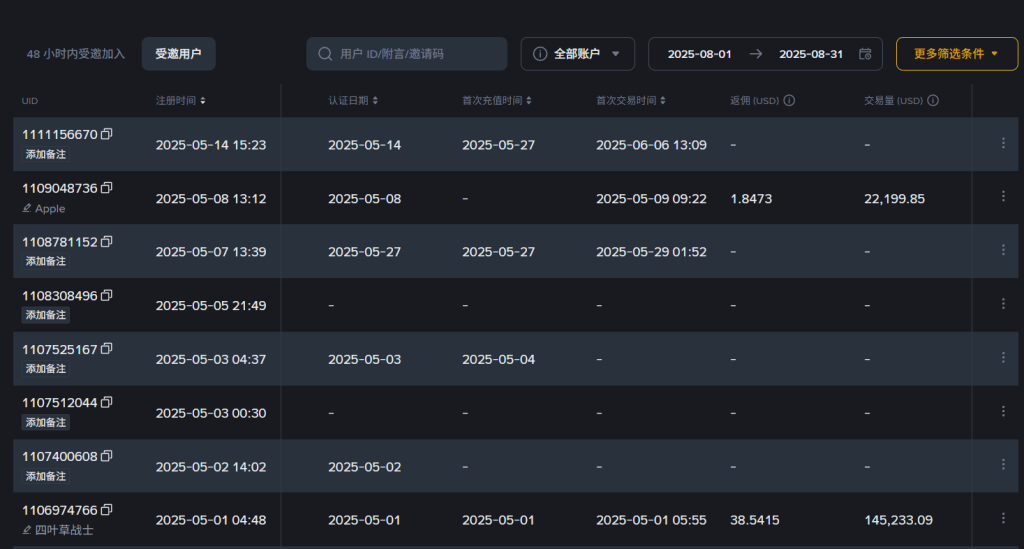Copy UID 1109048736 using copy icon
1024x549 pixels.
tap(106, 188)
